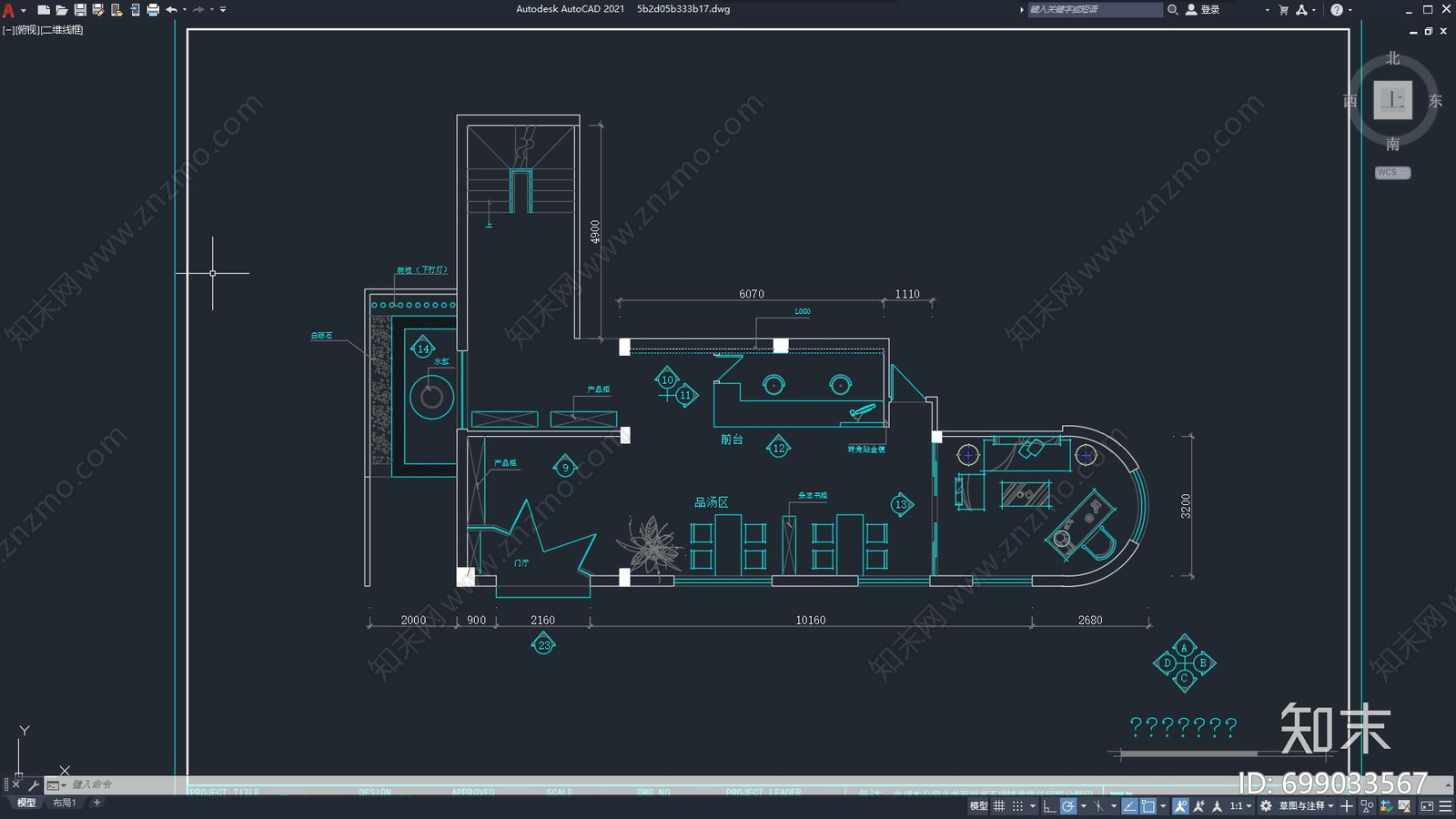Viewport: 1456px width, 819px height.
Task: Toggle object snap tracking in status bar
Action: (1130, 806)
